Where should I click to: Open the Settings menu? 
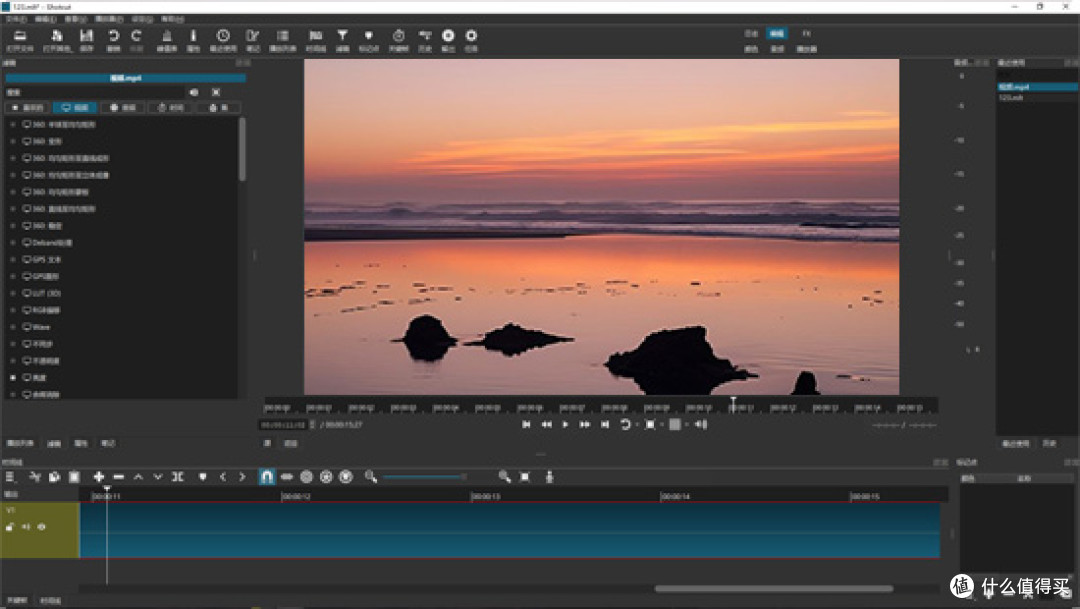point(142,19)
